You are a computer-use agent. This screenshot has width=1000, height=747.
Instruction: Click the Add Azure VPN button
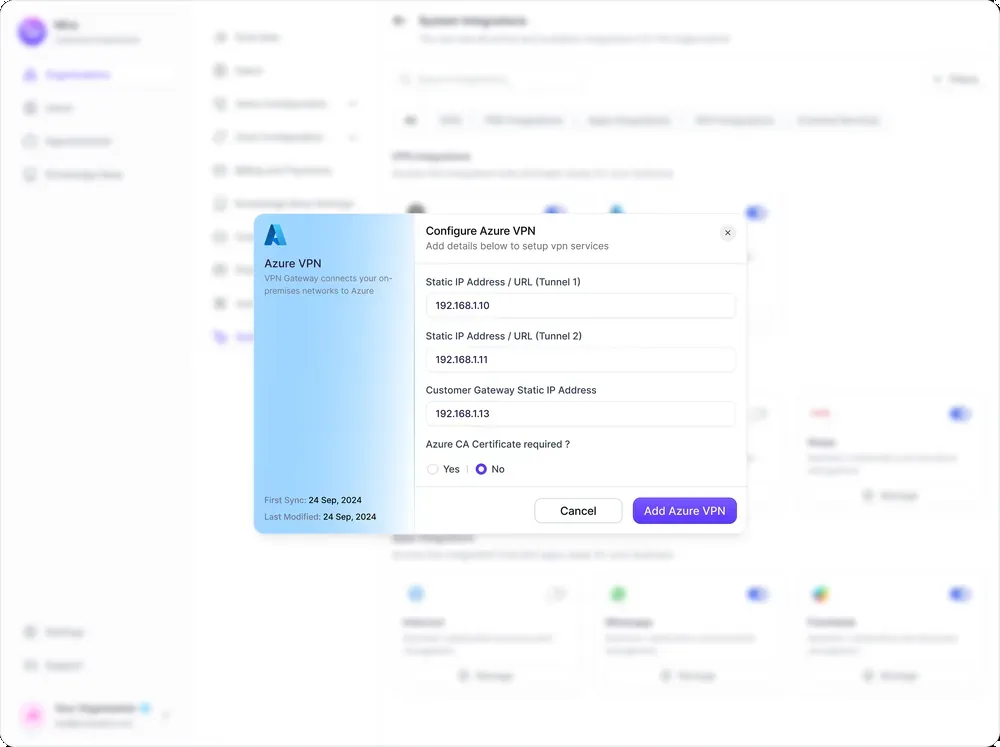coord(684,511)
